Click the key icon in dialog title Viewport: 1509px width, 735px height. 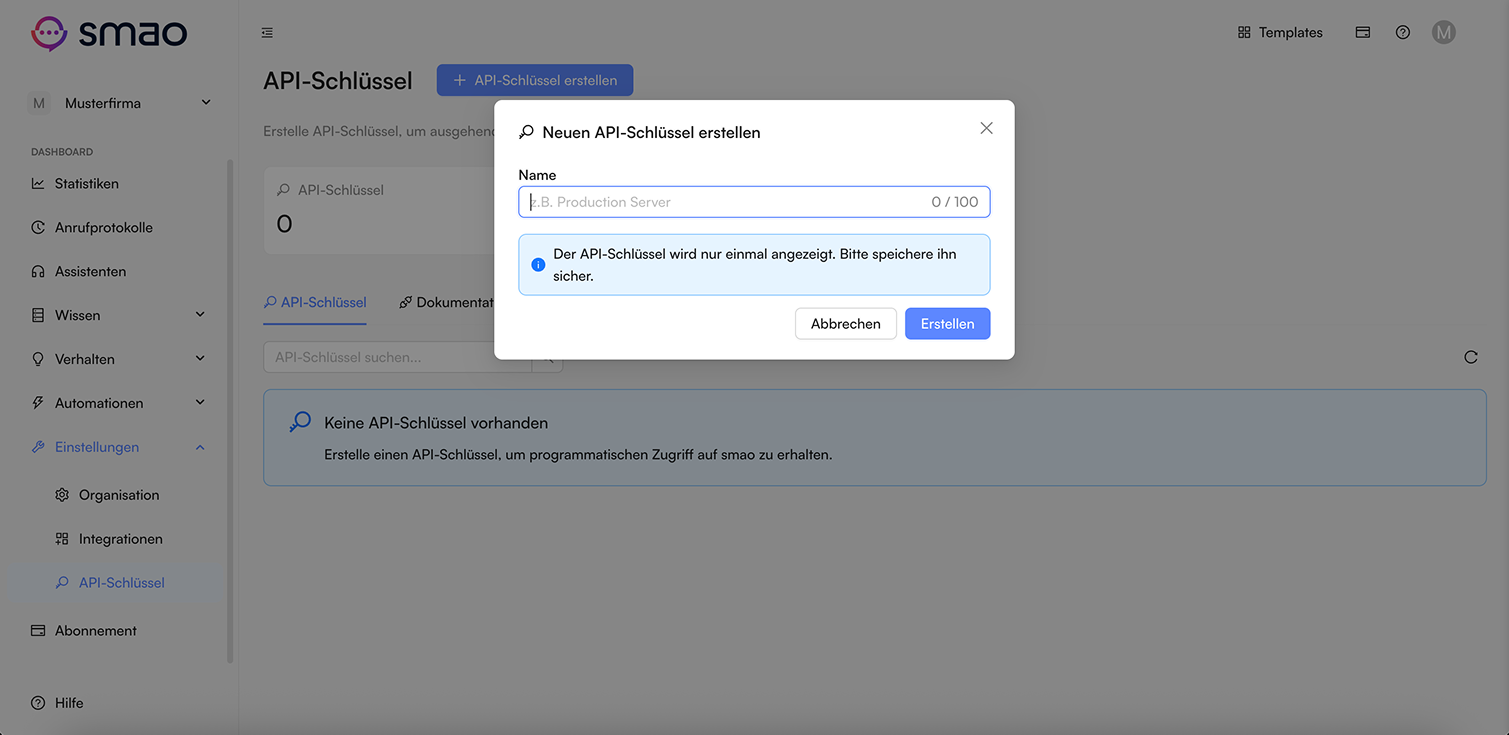point(526,132)
